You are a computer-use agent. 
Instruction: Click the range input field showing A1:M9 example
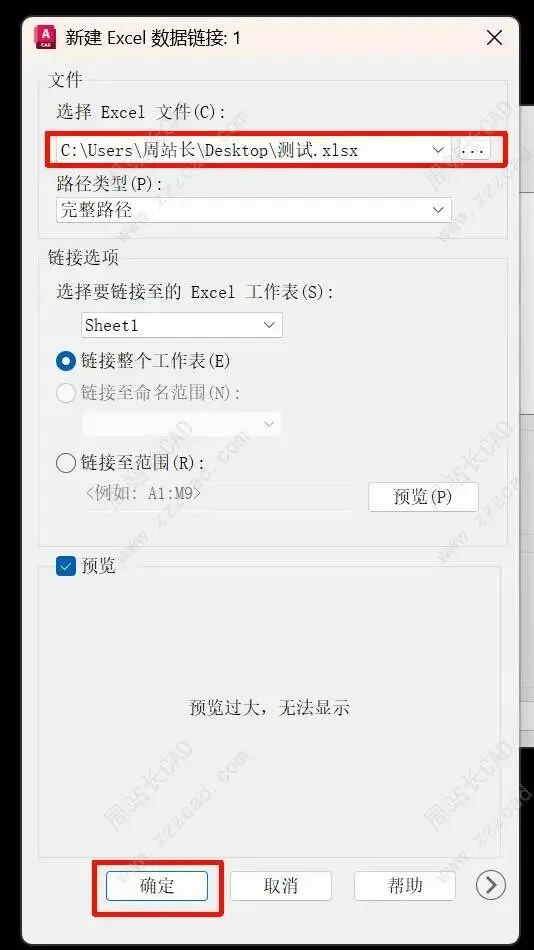218,496
